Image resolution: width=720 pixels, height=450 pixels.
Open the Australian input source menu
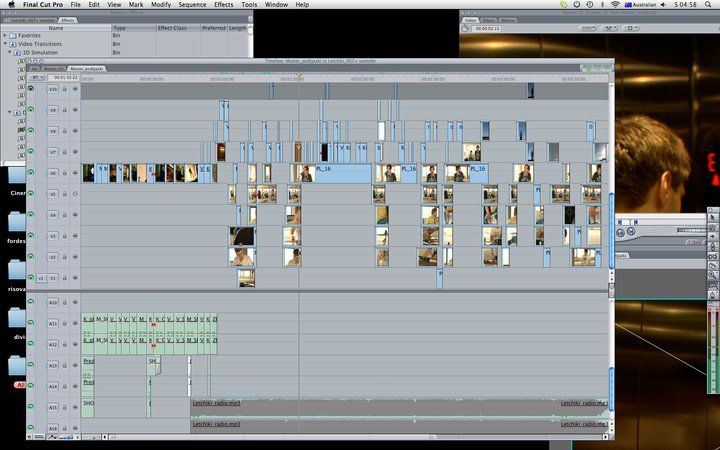click(x=640, y=5)
